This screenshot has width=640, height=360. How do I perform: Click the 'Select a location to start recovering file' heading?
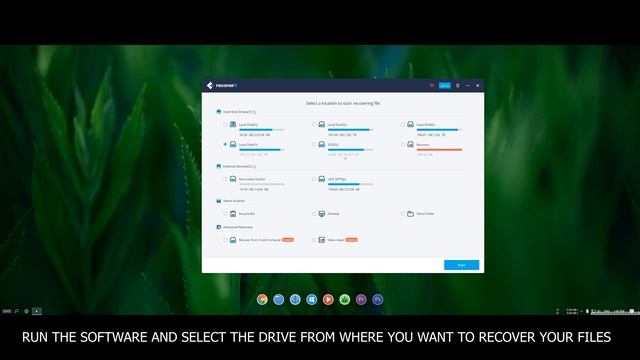[x=343, y=103]
